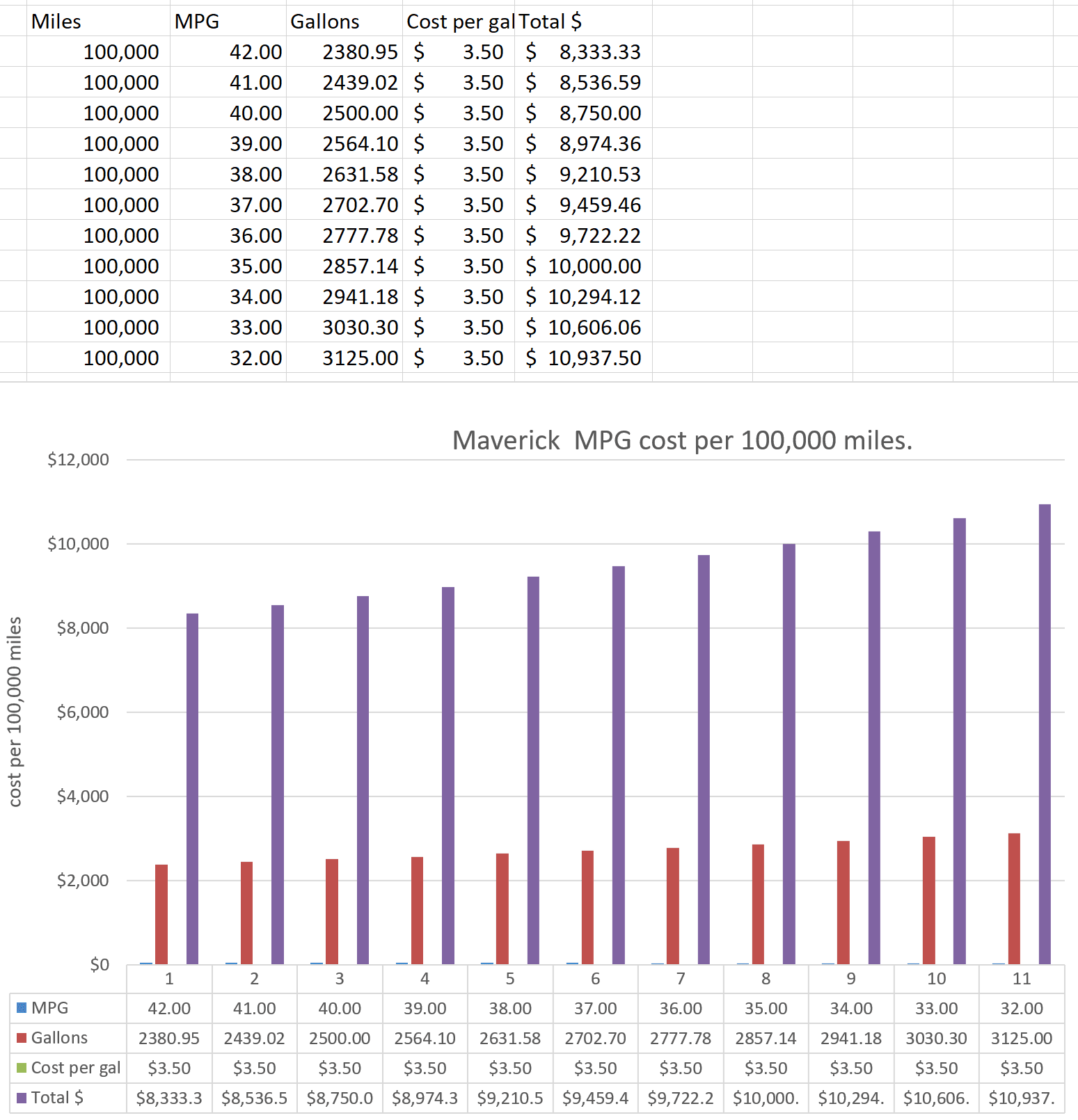Click category number 10 in the chart data table
1078x1120 pixels.
point(937,979)
